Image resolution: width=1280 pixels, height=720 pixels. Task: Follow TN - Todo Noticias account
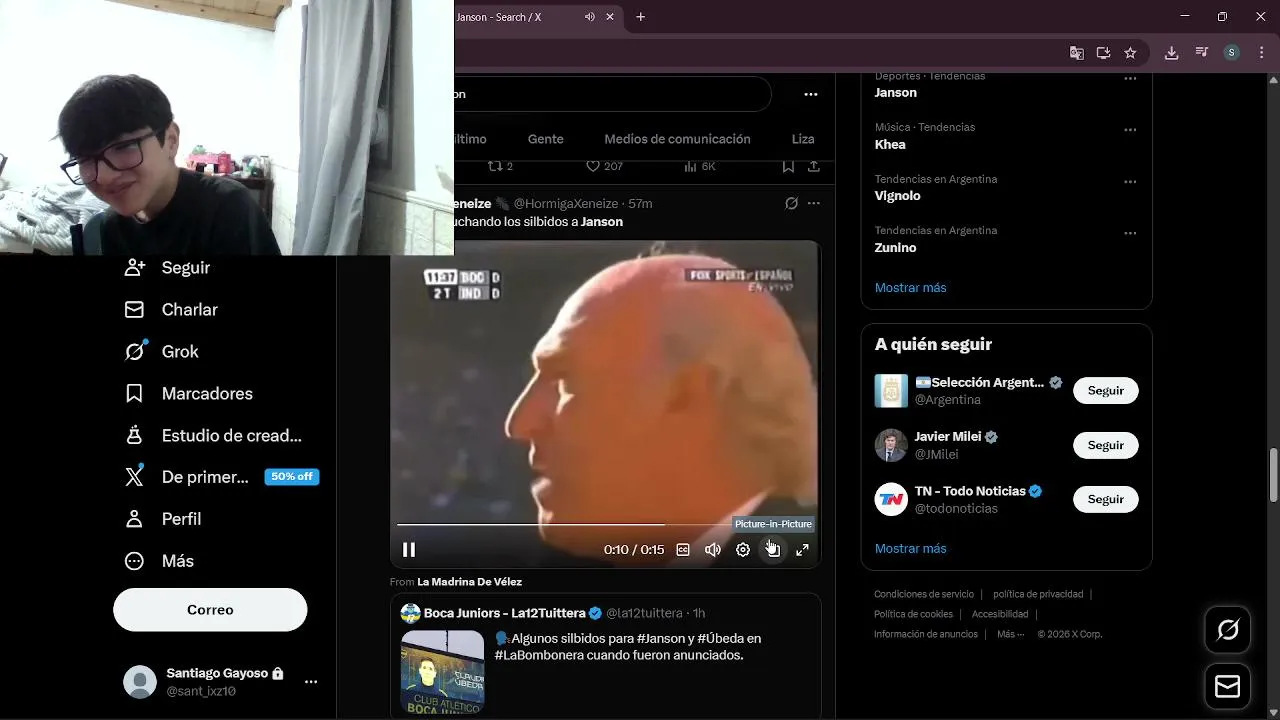click(1106, 499)
